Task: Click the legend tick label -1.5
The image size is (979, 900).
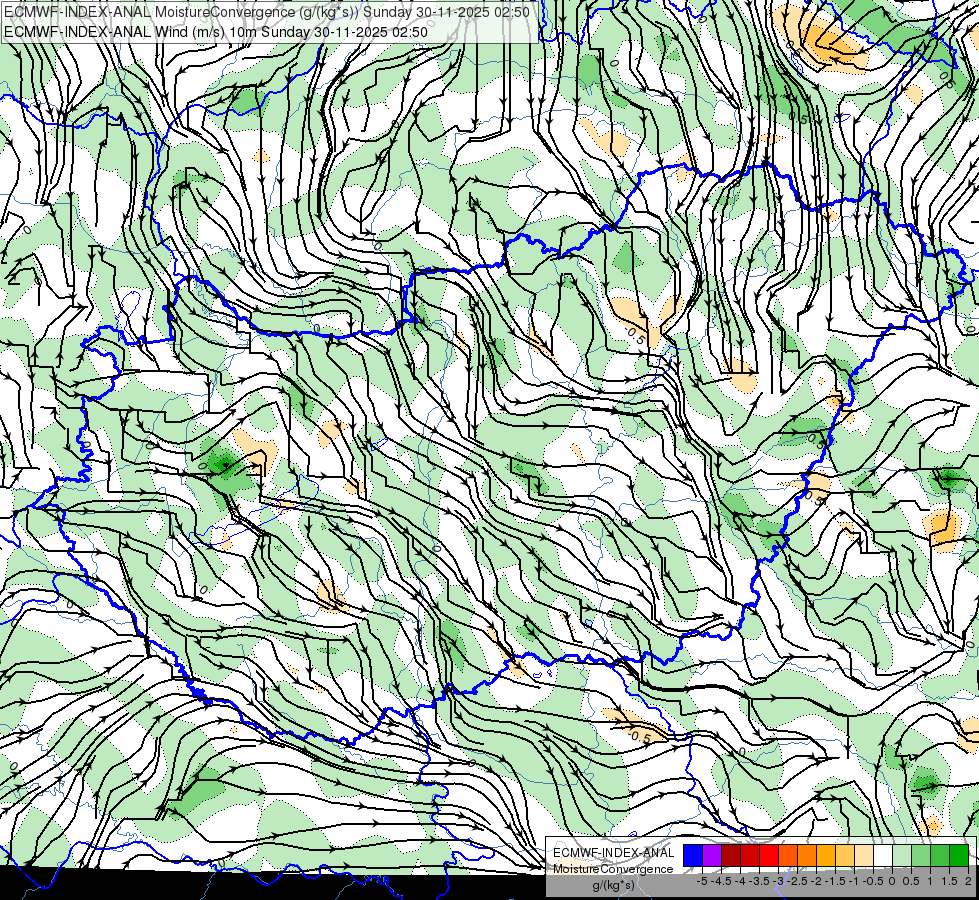Action: click(835, 881)
